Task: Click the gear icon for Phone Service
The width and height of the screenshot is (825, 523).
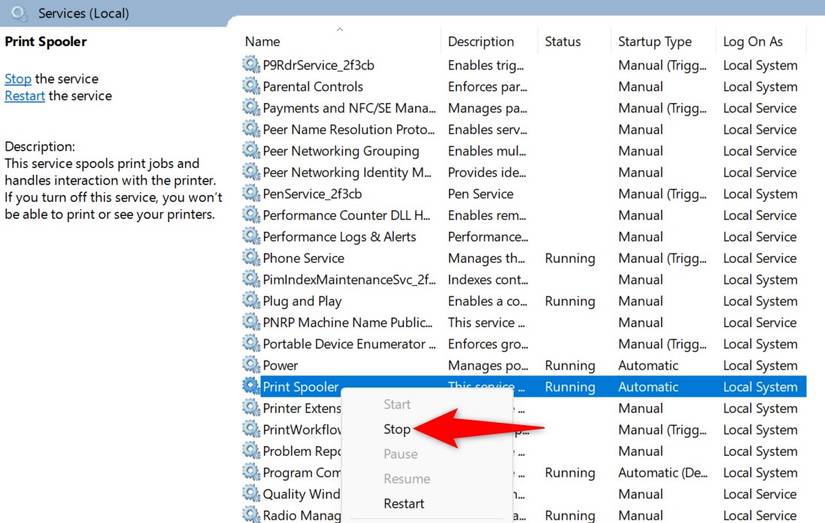Action: click(x=250, y=258)
